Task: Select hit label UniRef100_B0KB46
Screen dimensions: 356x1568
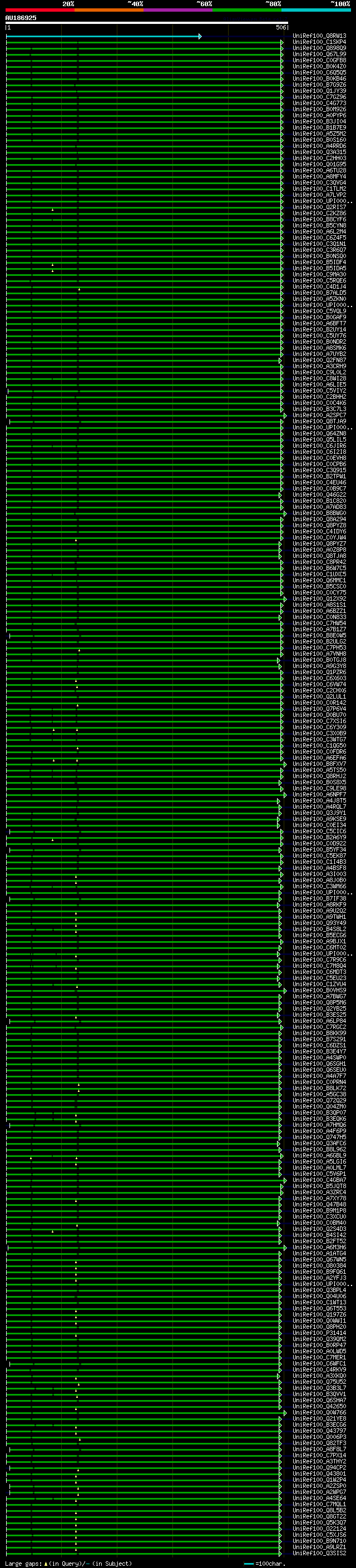Action: tap(319, 78)
